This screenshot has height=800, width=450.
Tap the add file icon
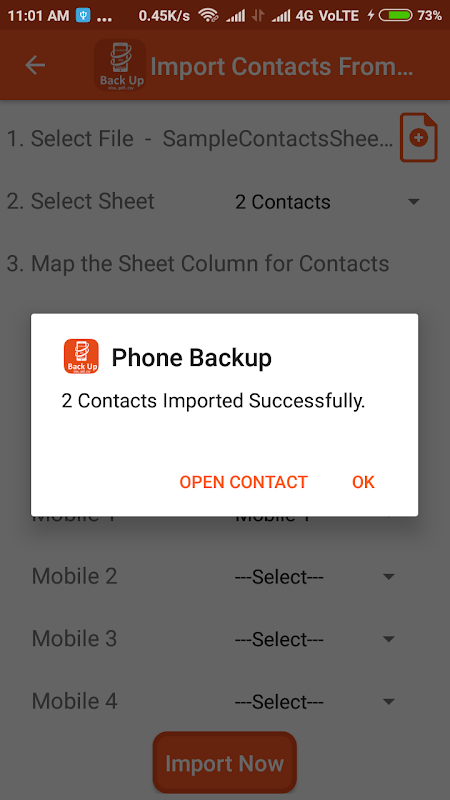(418, 138)
